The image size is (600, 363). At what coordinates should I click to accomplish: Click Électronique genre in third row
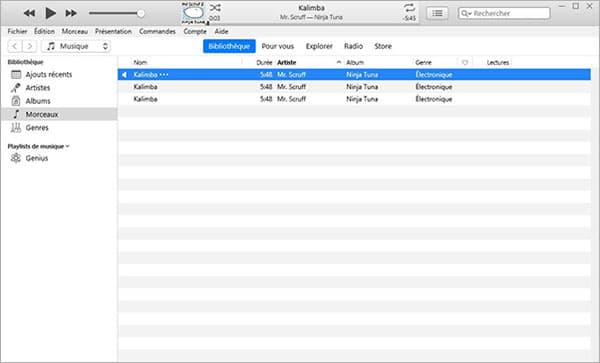coord(434,99)
